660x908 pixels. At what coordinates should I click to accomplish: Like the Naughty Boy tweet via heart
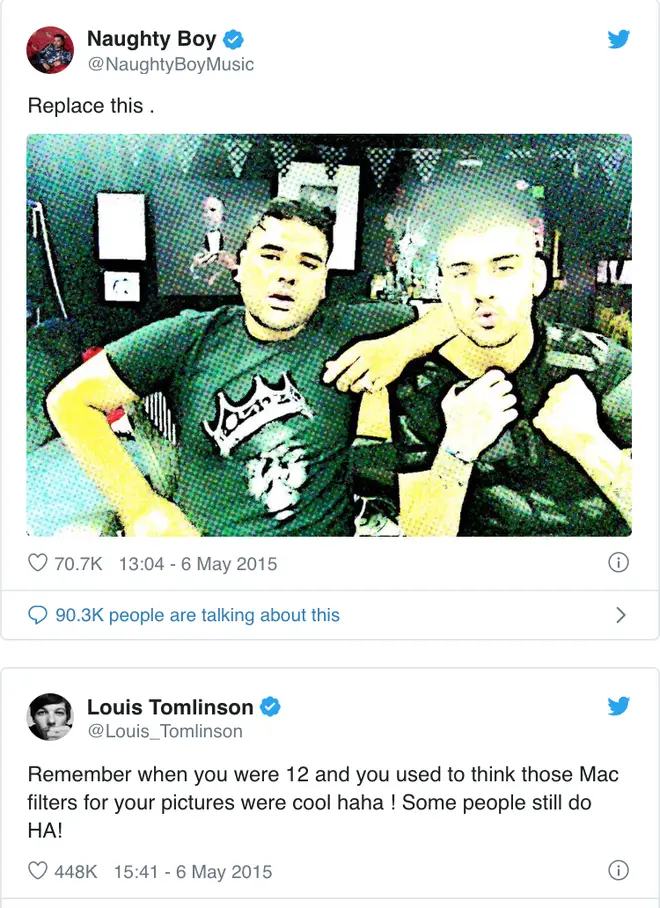click(x=38, y=562)
